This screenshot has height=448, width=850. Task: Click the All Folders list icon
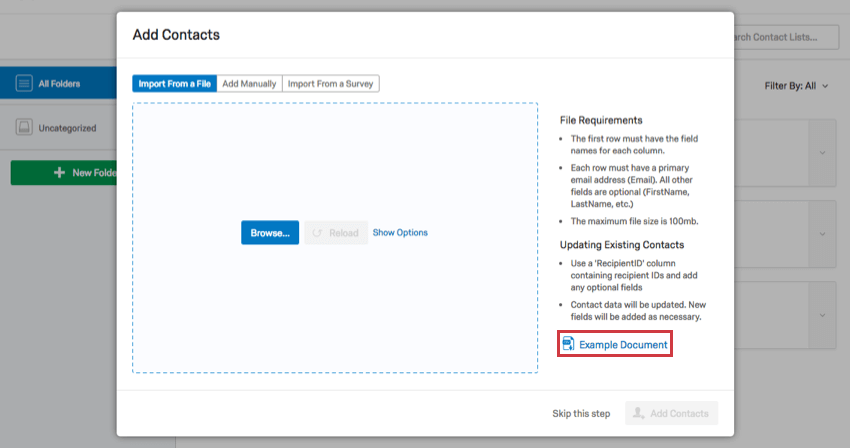(x=24, y=84)
